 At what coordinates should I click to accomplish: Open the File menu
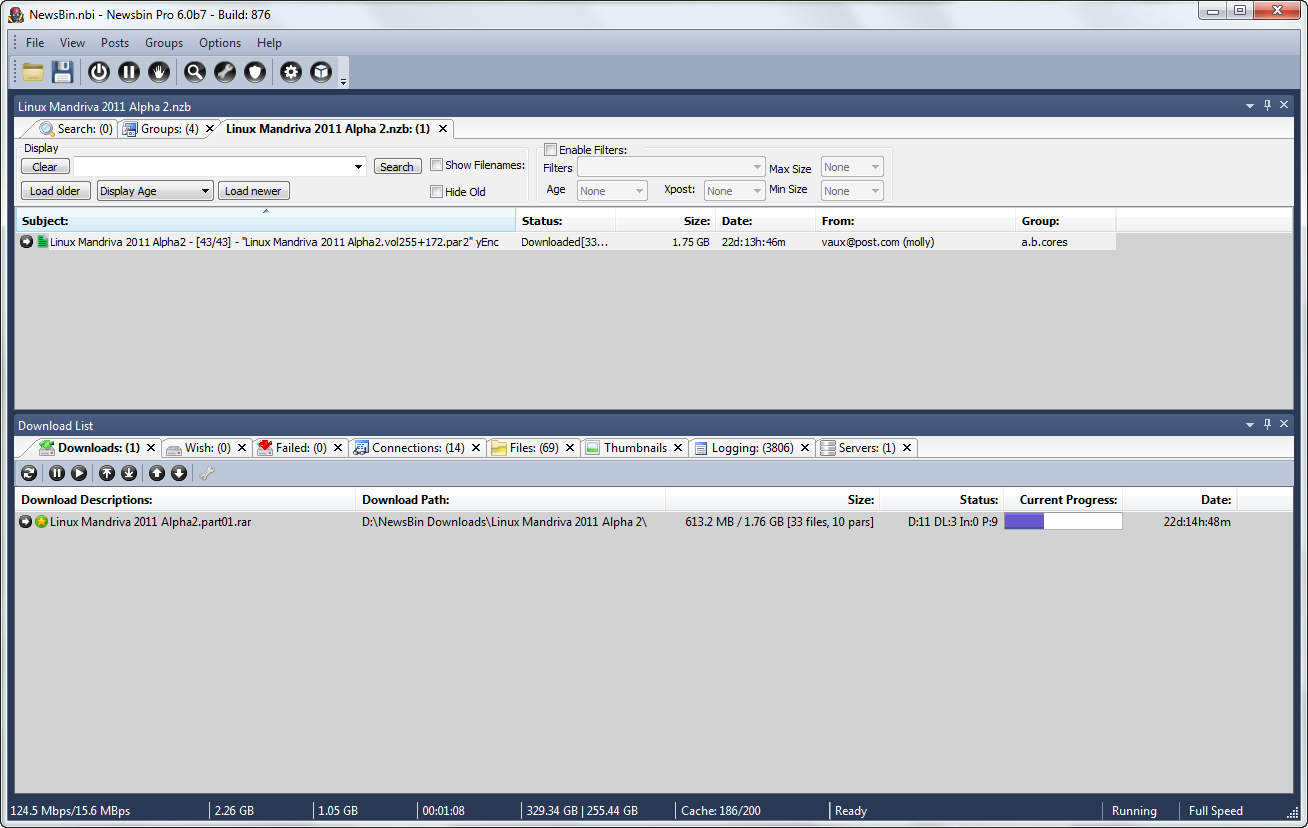tap(35, 43)
